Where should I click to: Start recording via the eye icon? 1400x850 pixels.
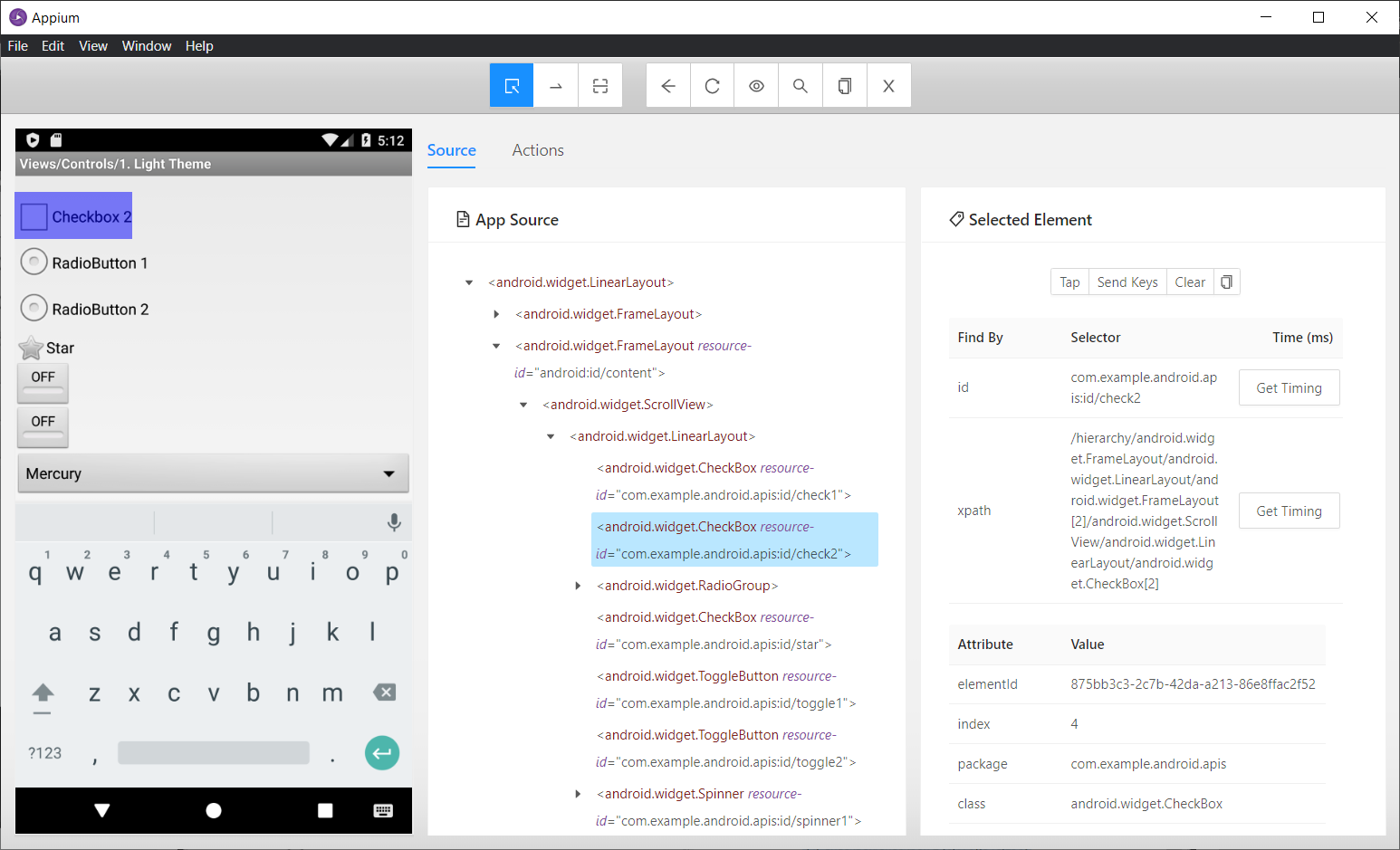(x=755, y=84)
